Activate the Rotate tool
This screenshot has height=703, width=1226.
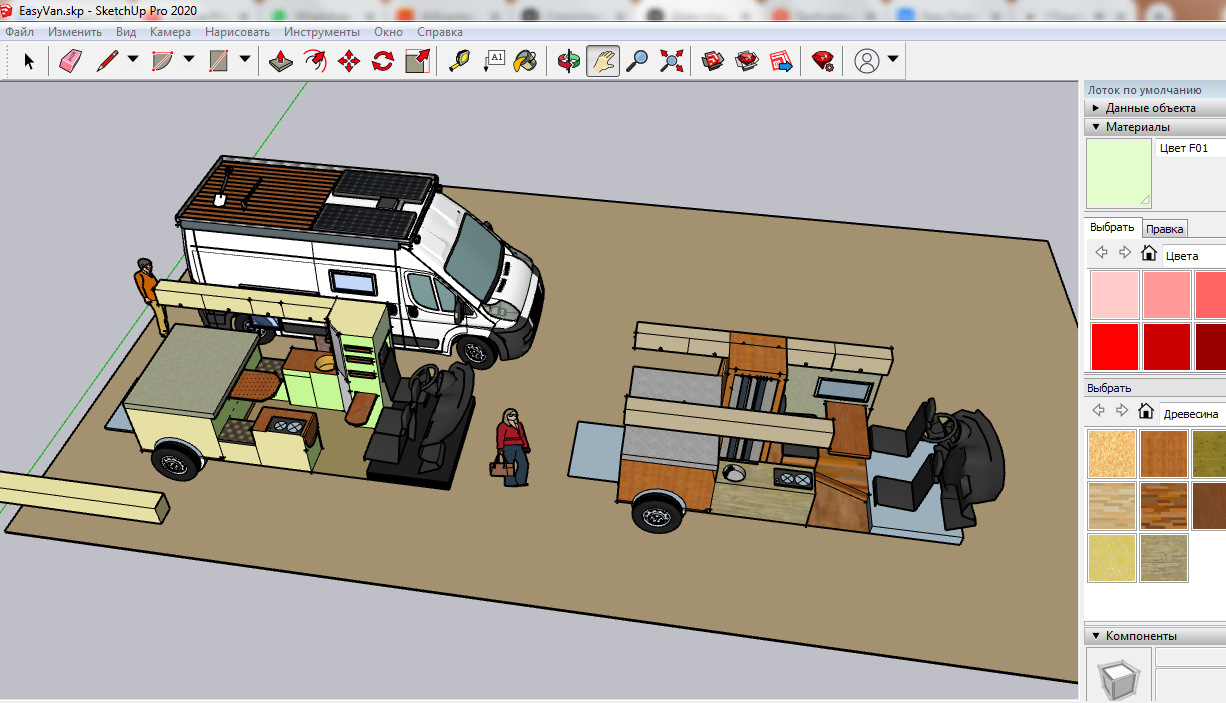click(381, 61)
